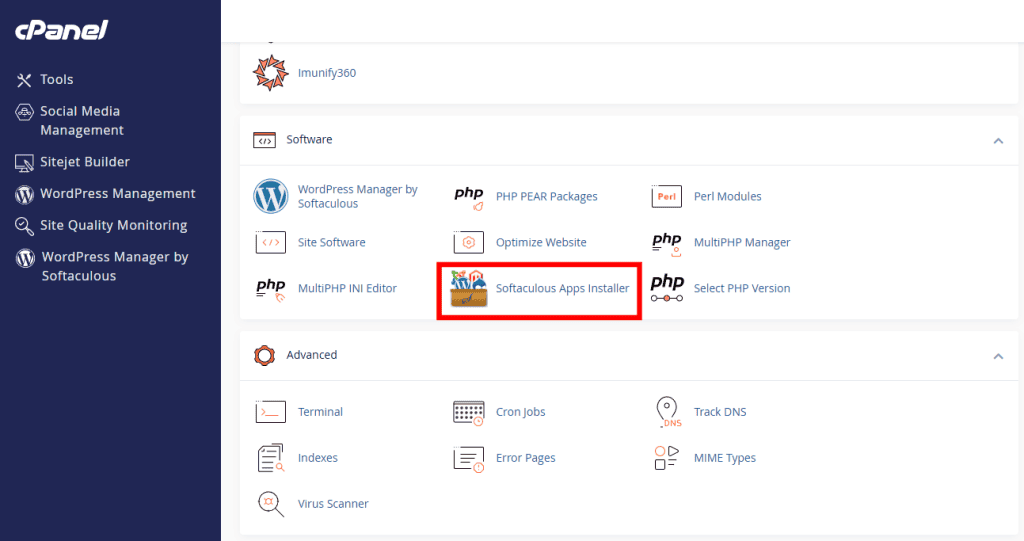Launch Softaculous Apps Installer link
Viewport: 1024px width, 541px height.
562,288
